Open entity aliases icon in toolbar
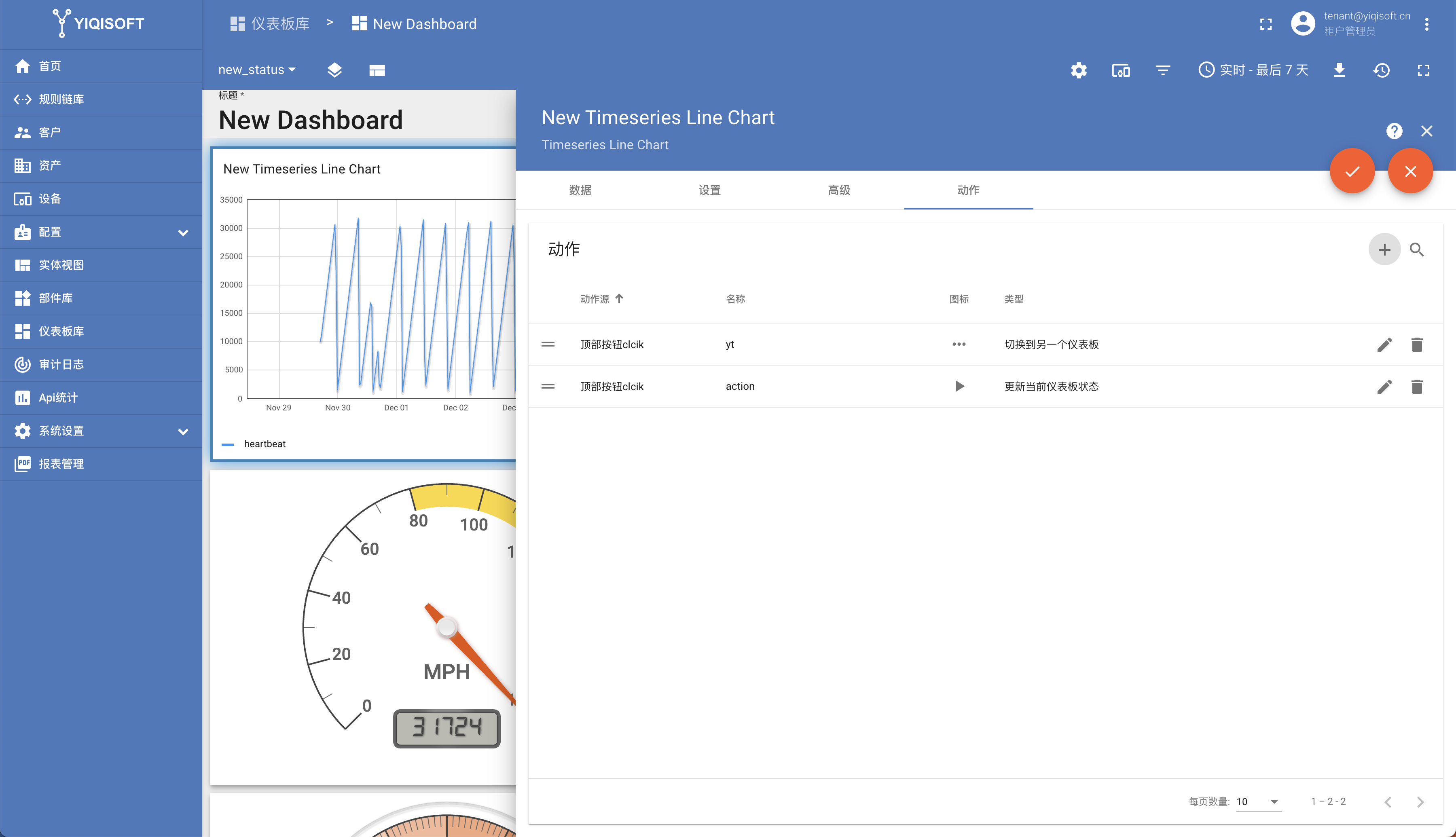The height and width of the screenshot is (837, 1456). [x=1120, y=70]
